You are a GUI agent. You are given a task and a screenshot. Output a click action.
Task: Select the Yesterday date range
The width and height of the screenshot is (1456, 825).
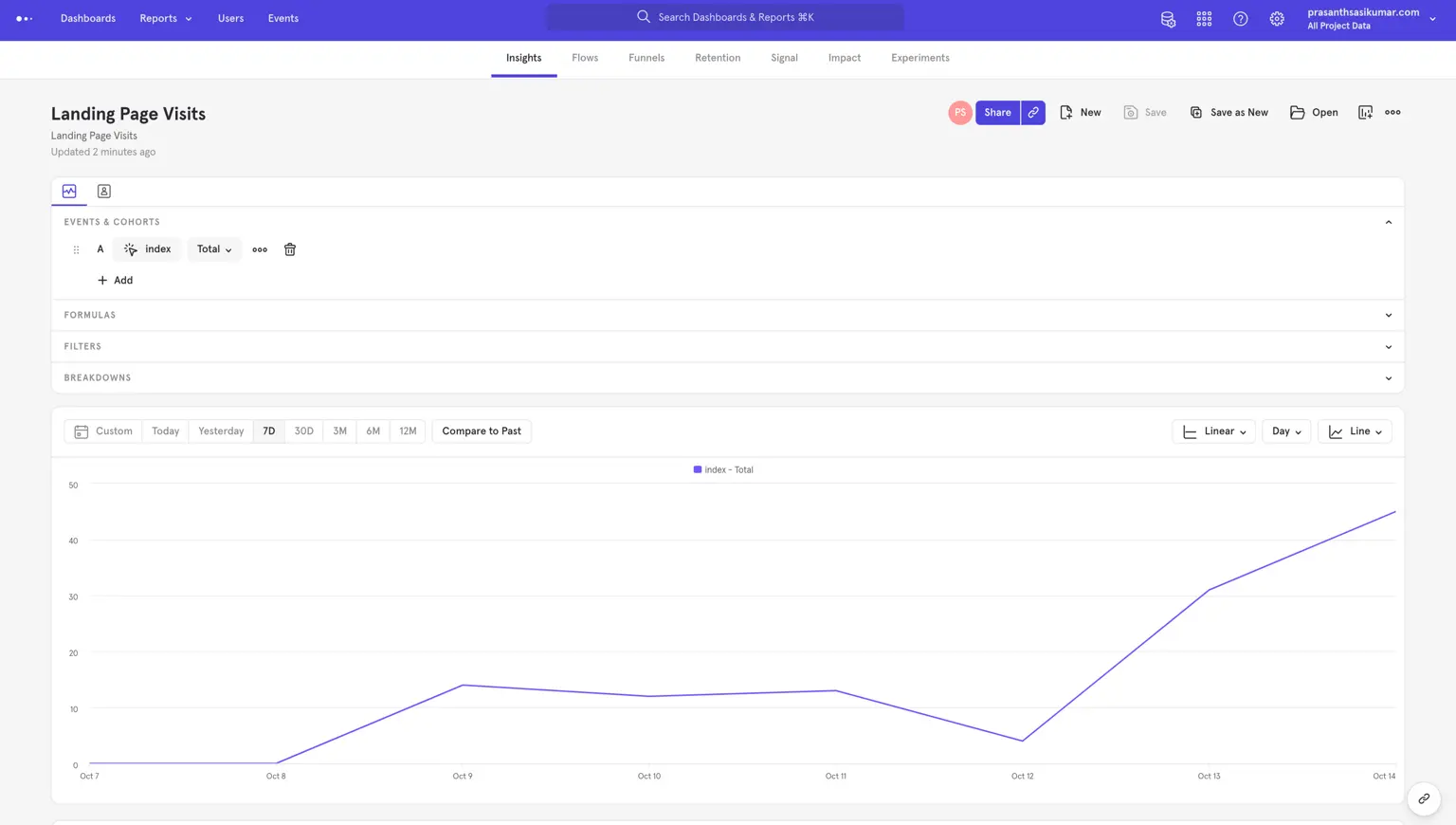click(221, 431)
